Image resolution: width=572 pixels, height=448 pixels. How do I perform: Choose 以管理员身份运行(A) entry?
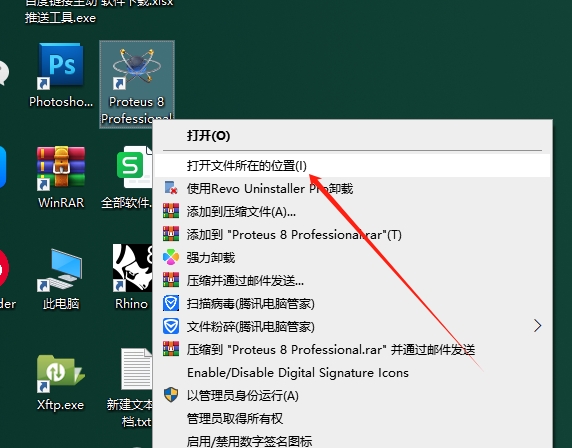click(x=352, y=395)
